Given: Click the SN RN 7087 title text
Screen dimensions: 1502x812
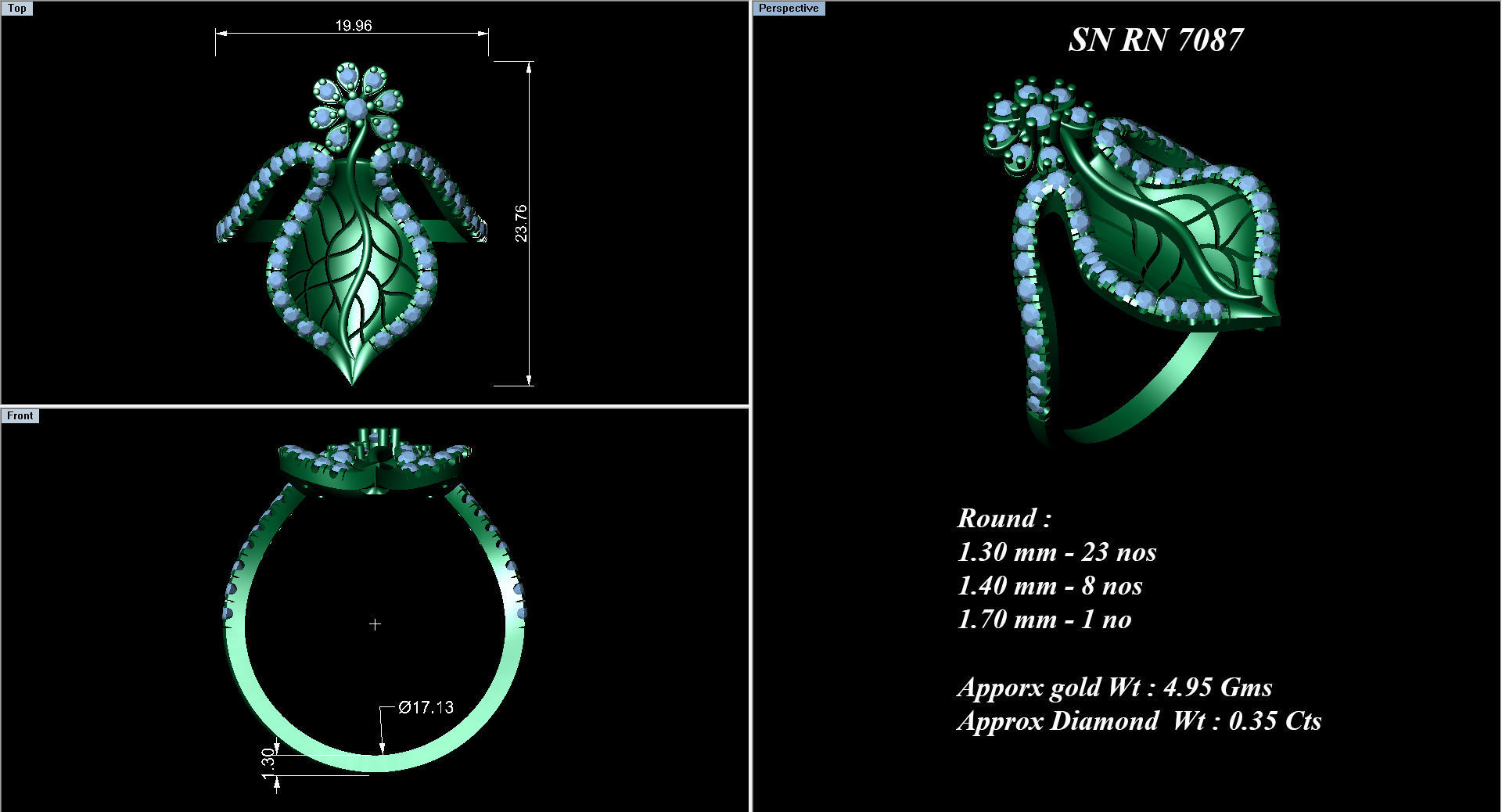Looking at the screenshot, I should [1155, 40].
